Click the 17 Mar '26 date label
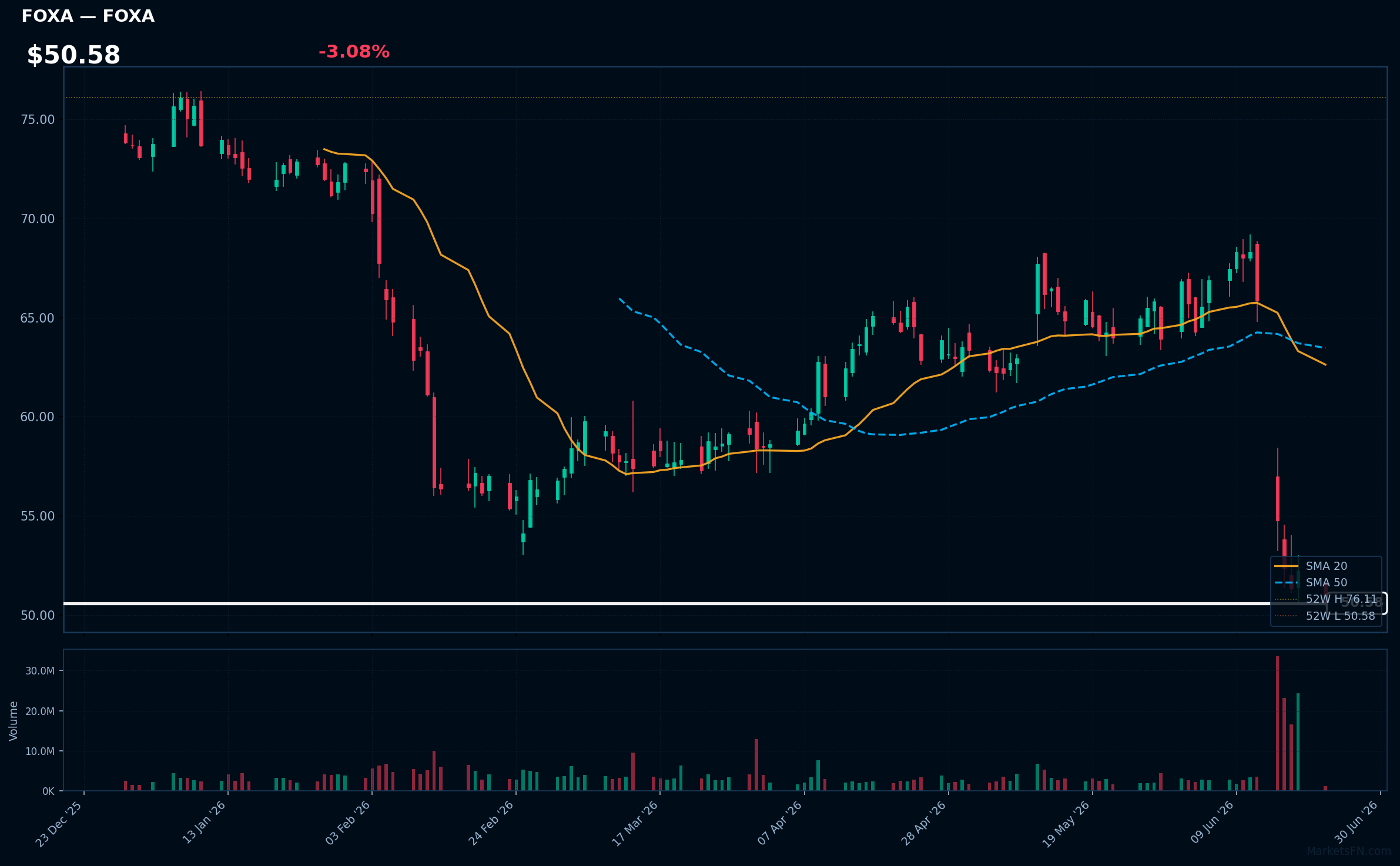The height and width of the screenshot is (866, 1400). 635,824
